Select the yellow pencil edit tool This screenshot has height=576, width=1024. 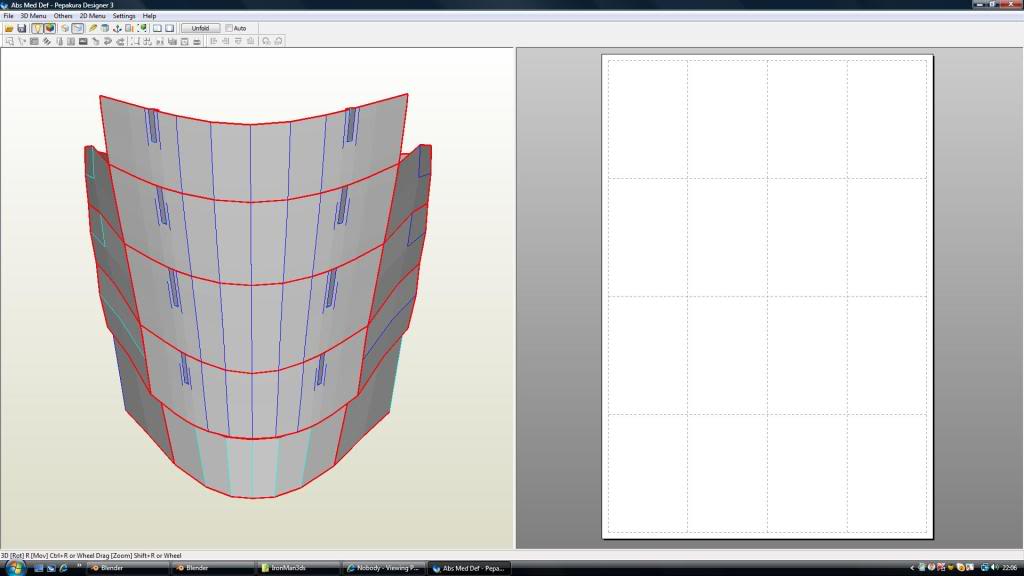pyautogui.click(x=93, y=28)
